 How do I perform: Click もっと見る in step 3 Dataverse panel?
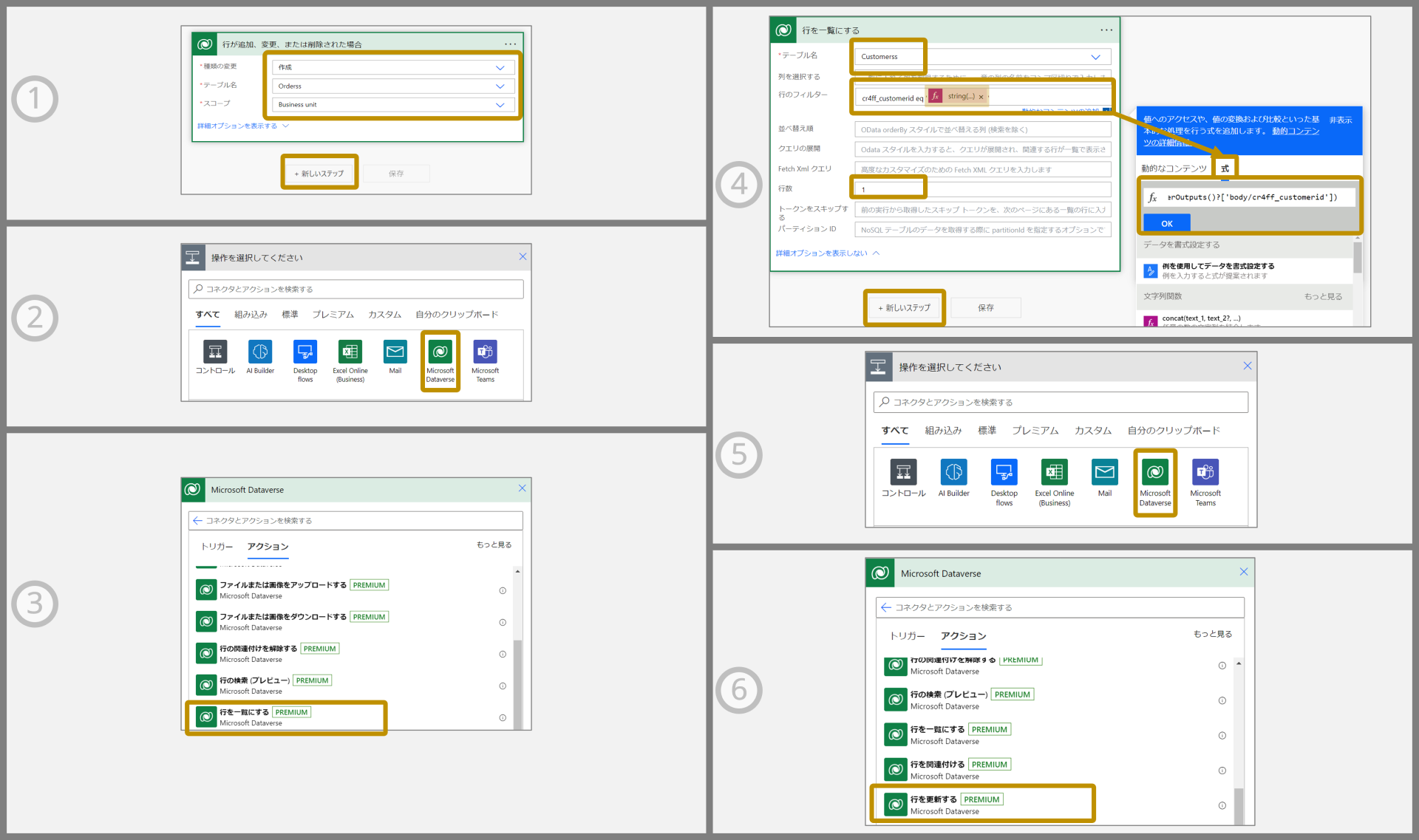click(x=494, y=544)
